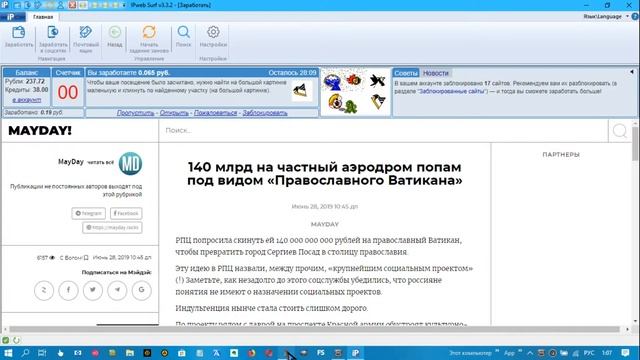Click the blue iP application menu button

point(13,17)
